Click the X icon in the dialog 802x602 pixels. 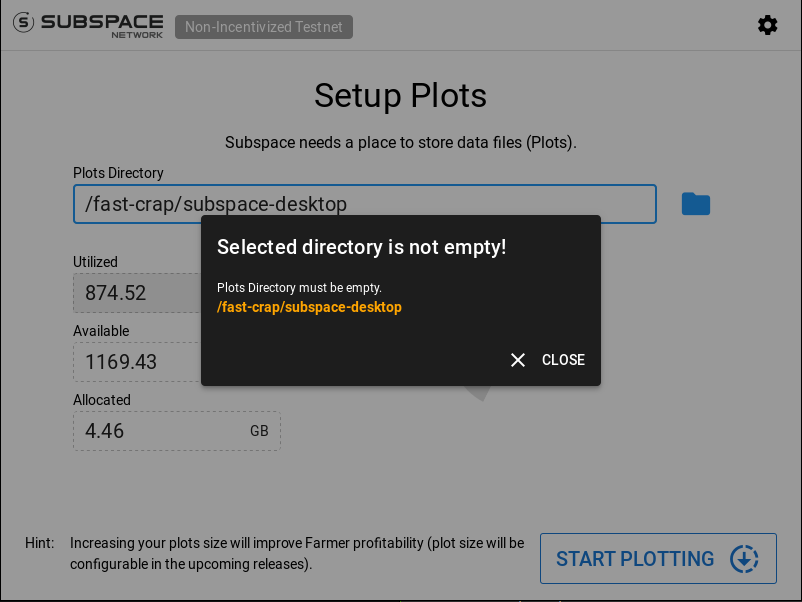click(518, 360)
